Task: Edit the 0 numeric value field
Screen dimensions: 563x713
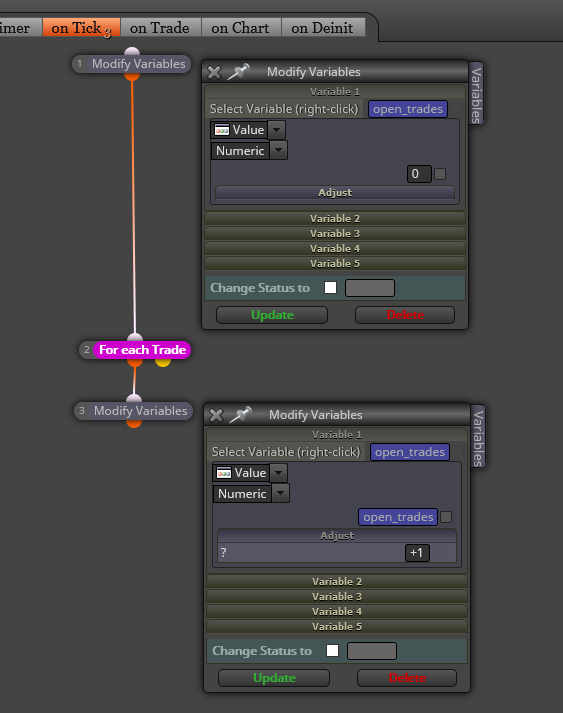Action: [x=419, y=174]
